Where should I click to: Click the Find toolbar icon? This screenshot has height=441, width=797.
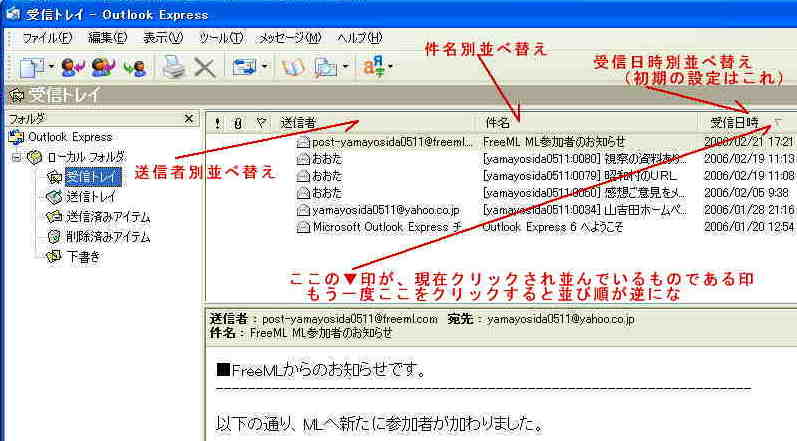point(325,67)
